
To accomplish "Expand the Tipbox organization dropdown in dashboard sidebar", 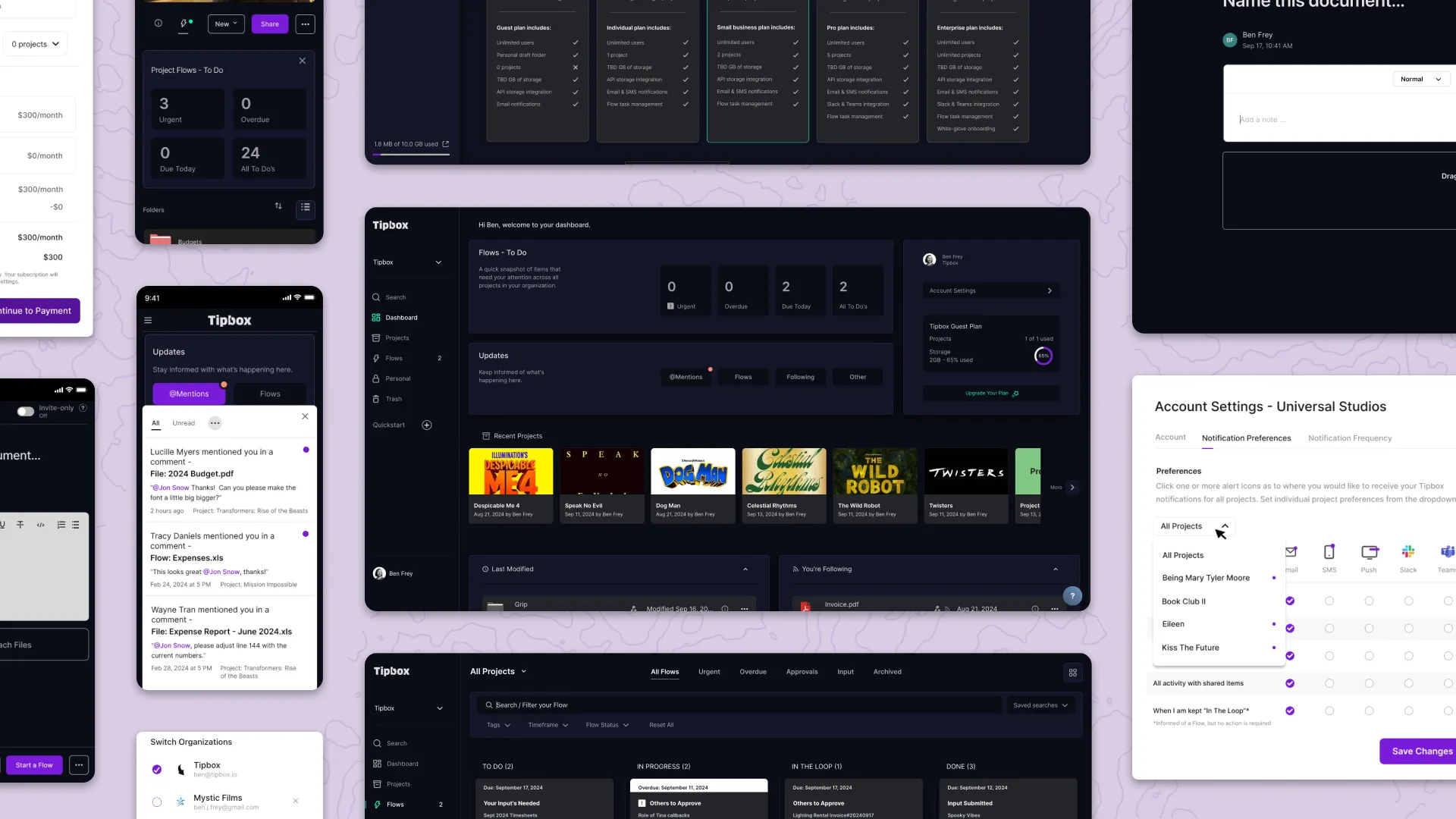I will pos(407,262).
